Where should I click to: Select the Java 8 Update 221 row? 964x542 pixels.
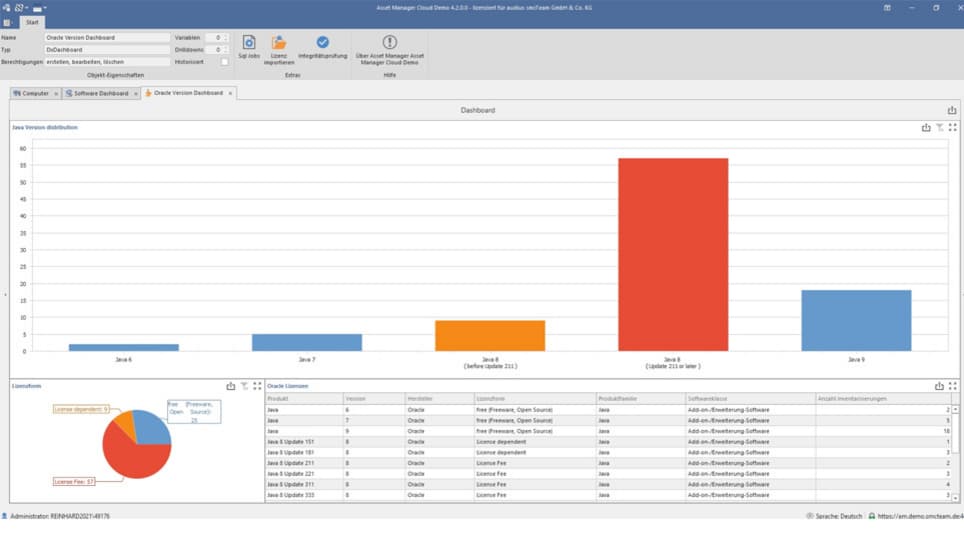coord(608,474)
